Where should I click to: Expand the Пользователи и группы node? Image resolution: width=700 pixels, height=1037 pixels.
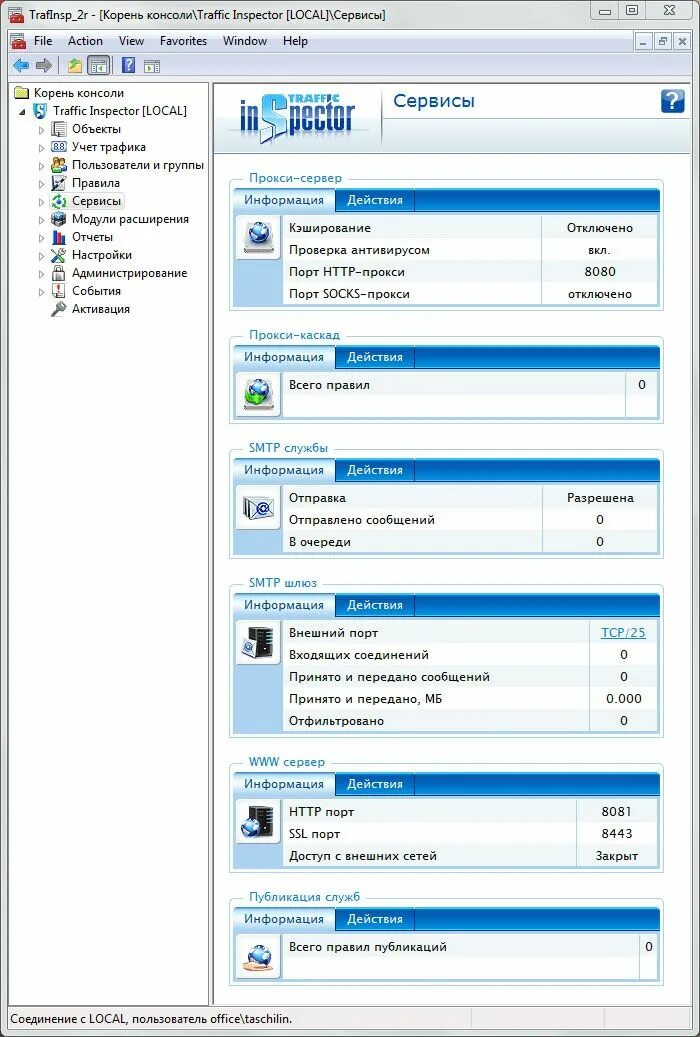click(x=41, y=165)
